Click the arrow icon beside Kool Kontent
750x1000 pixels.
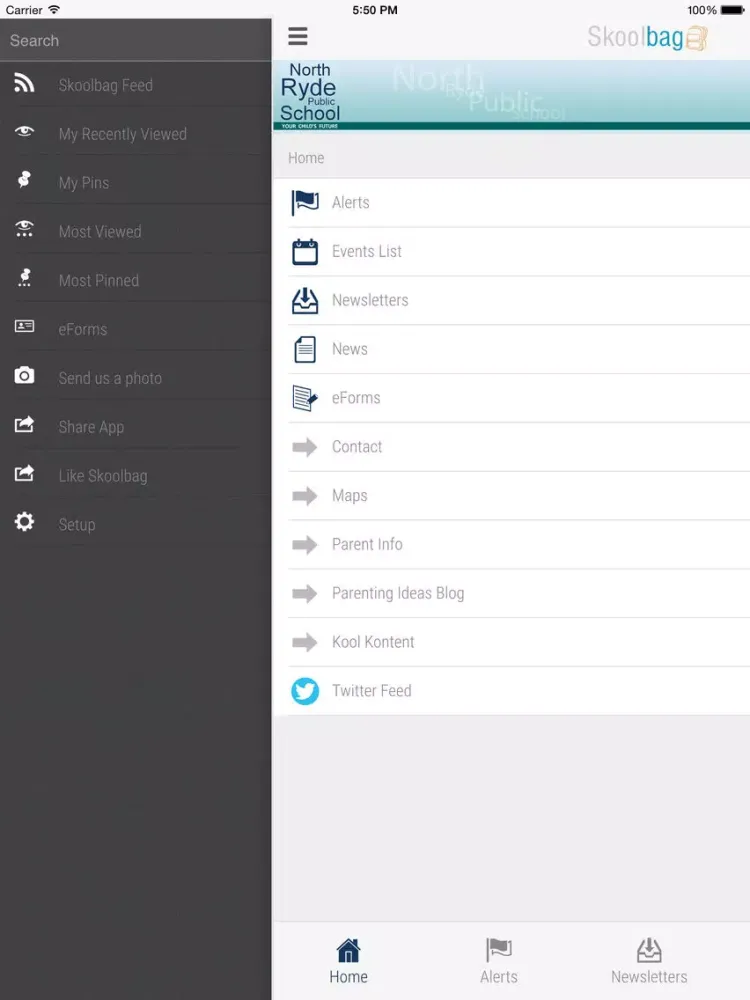click(305, 642)
